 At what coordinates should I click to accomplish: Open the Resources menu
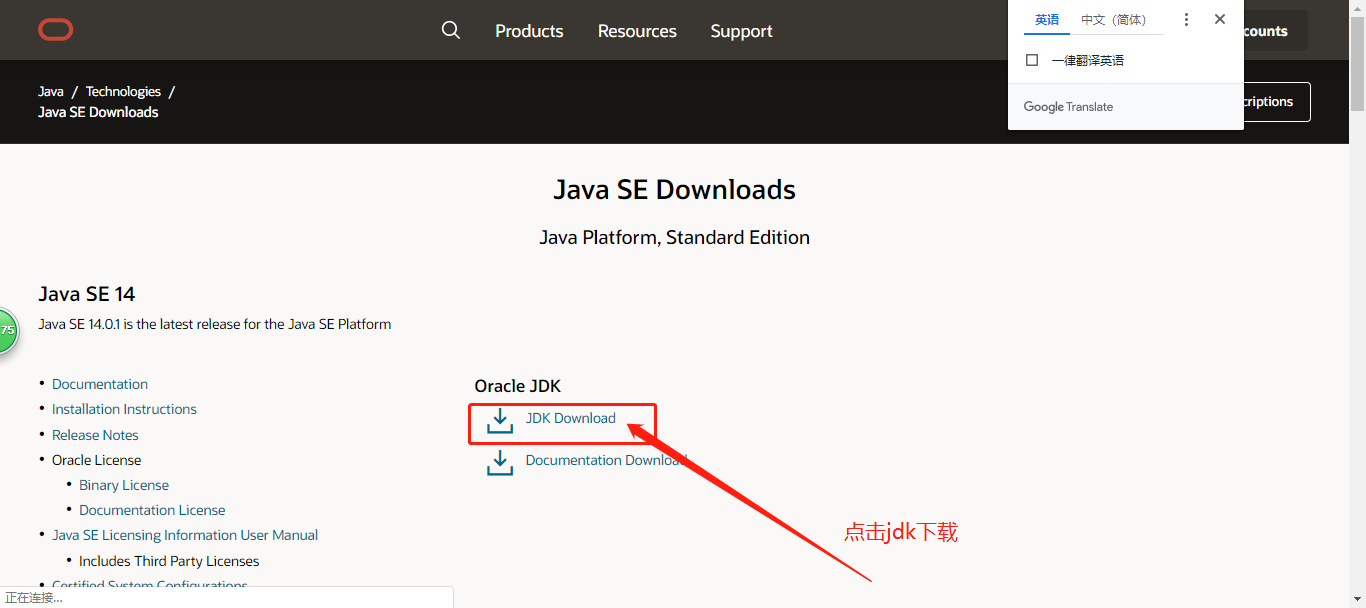click(x=637, y=31)
